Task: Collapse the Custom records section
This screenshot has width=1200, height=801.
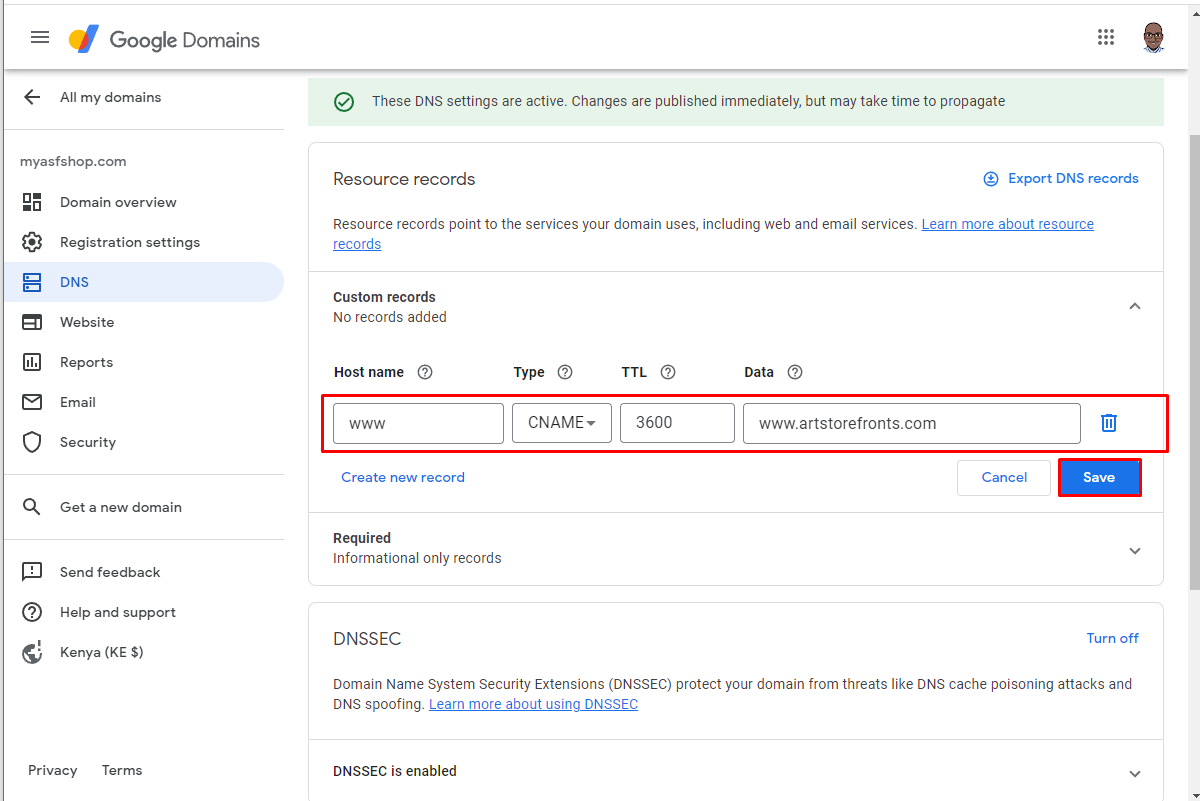Action: (1134, 306)
